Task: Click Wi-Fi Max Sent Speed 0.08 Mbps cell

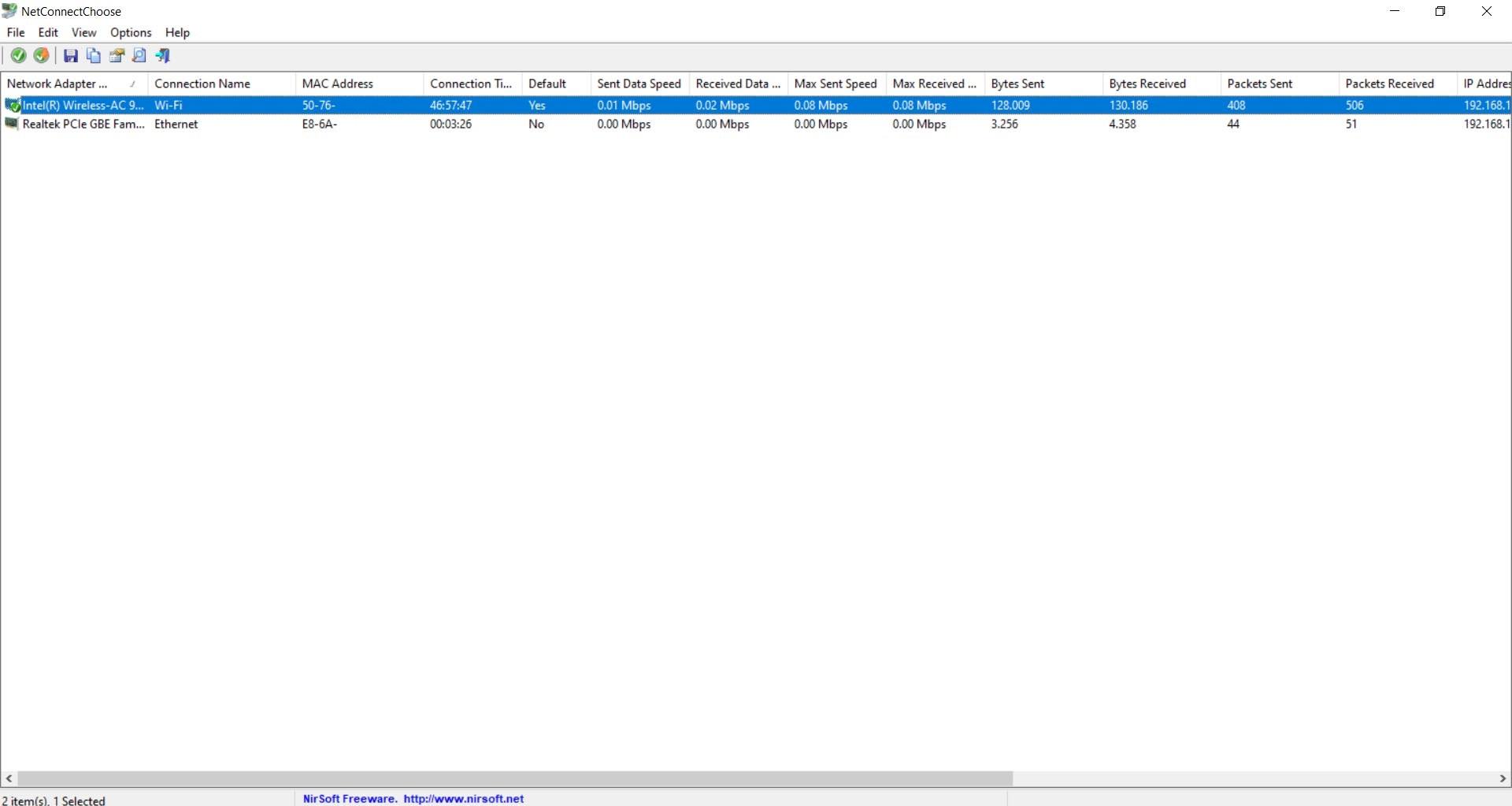Action: coord(821,105)
